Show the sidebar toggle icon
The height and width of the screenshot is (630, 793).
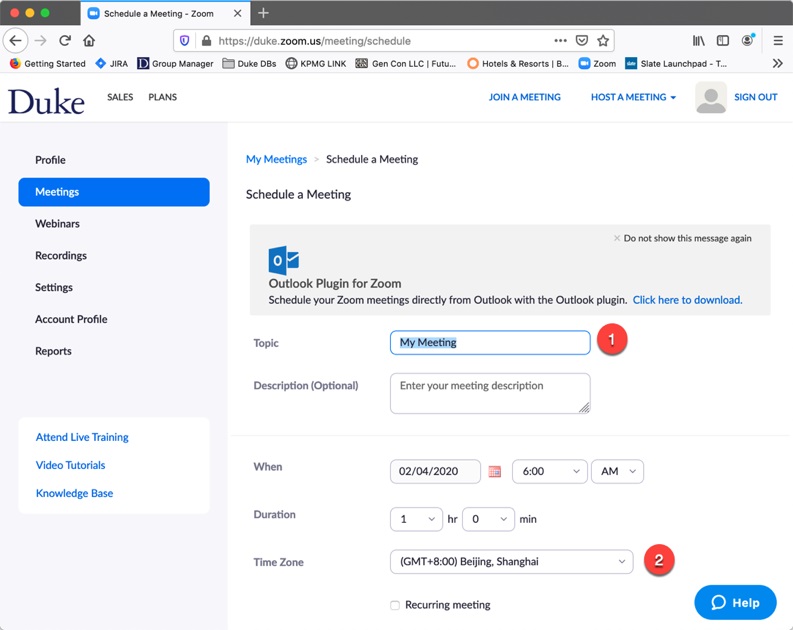(x=723, y=40)
